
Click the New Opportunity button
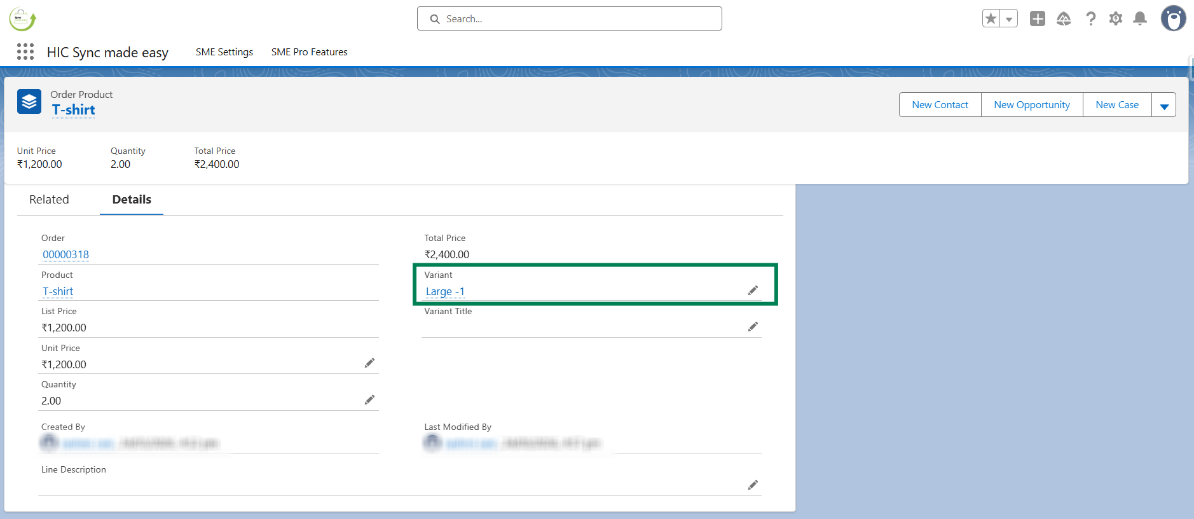pos(1032,105)
